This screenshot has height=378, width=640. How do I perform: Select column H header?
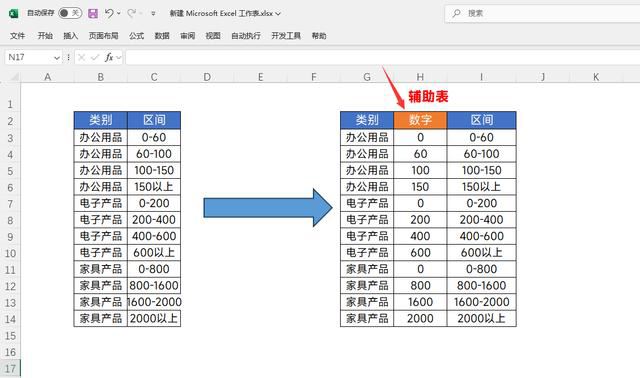point(420,77)
